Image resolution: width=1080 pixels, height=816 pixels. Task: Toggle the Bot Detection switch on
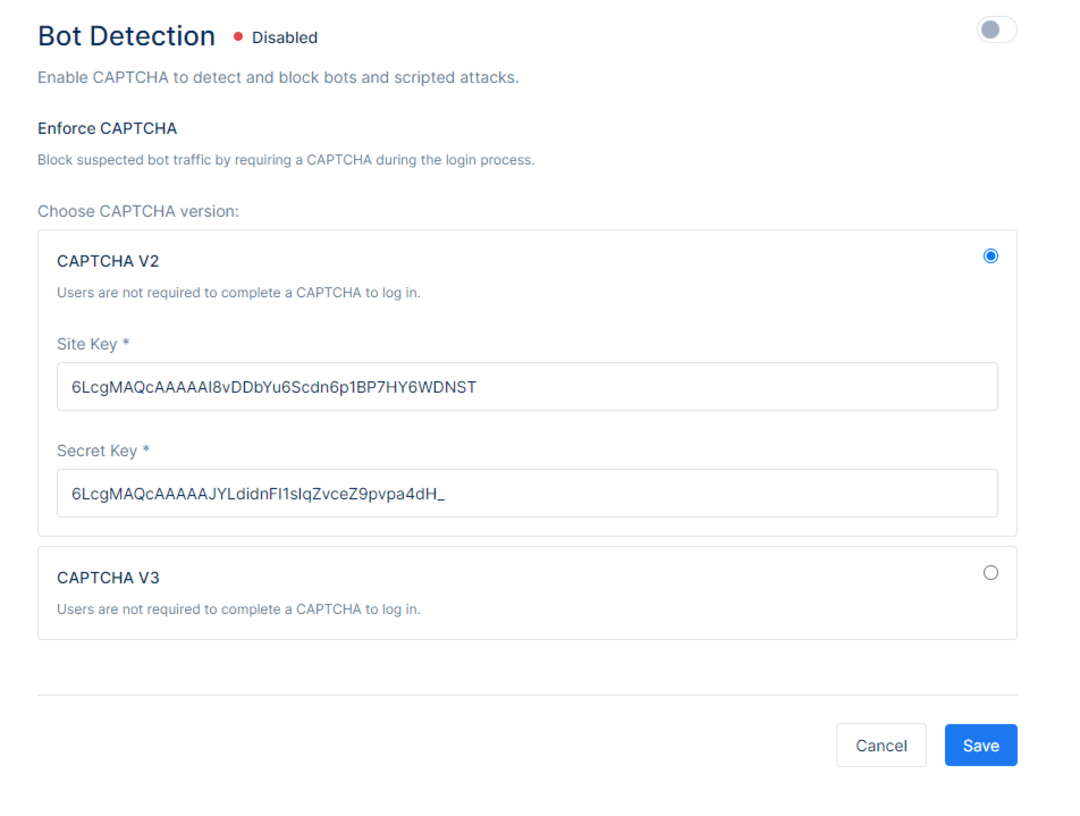tap(996, 30)
